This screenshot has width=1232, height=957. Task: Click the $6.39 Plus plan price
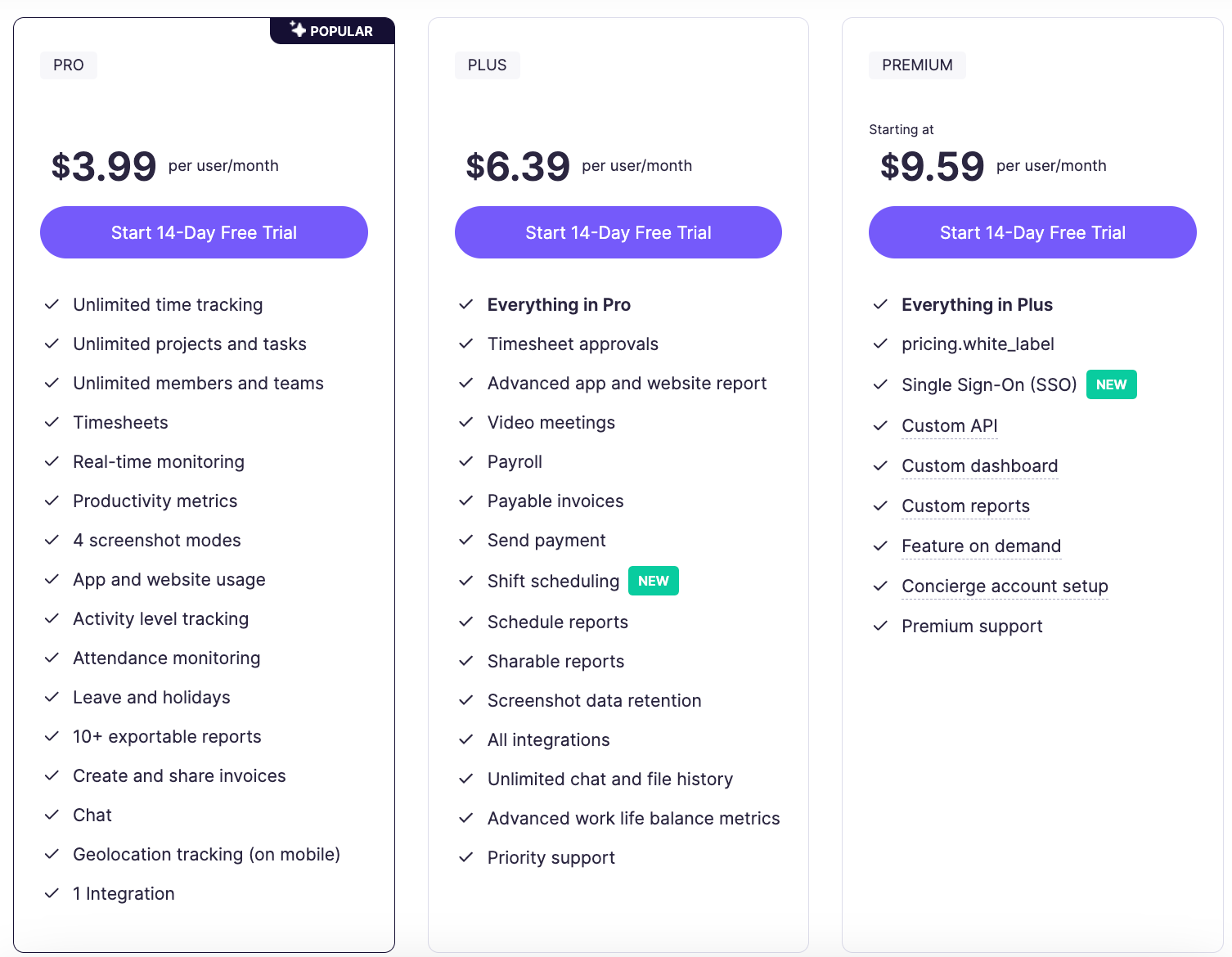(518, 167)
